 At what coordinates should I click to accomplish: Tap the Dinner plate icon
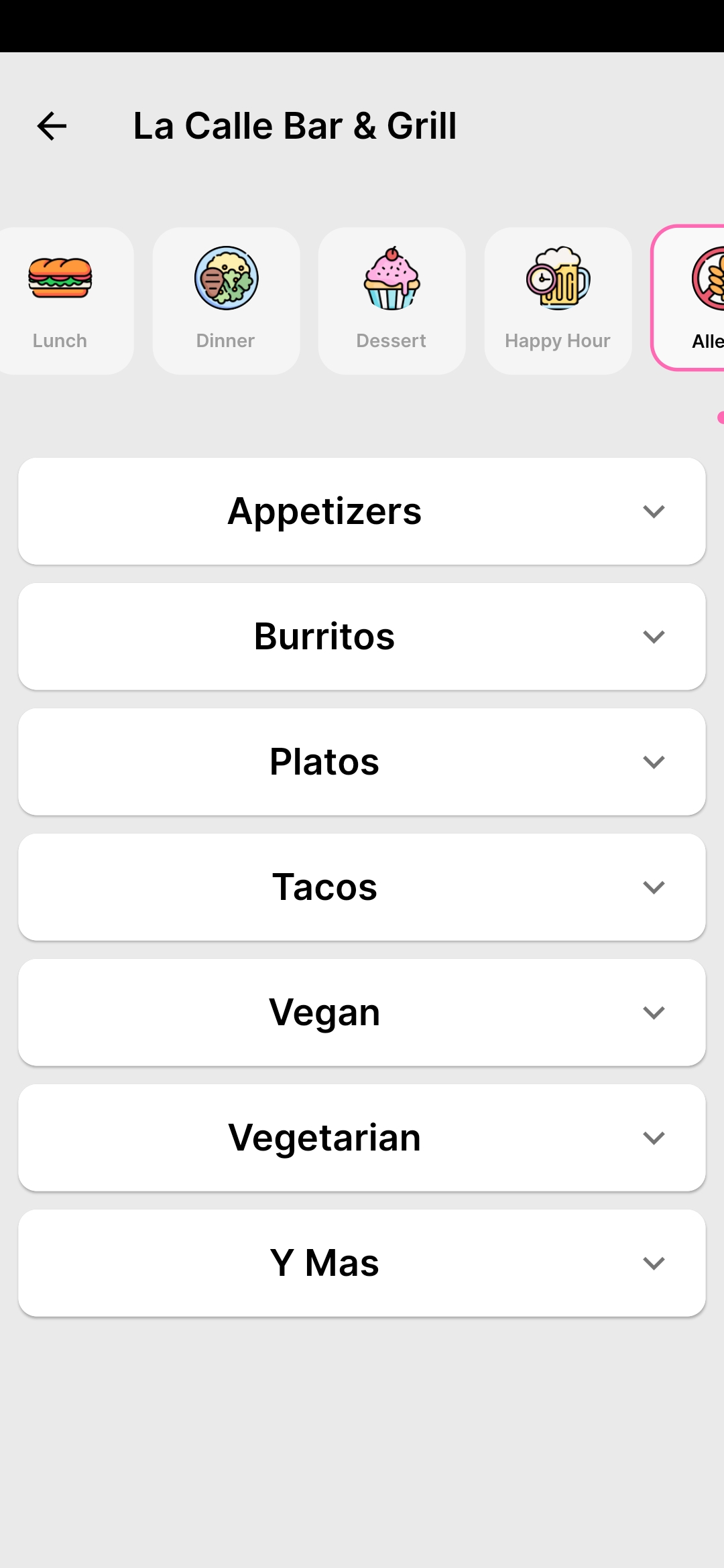coord(226,277)
